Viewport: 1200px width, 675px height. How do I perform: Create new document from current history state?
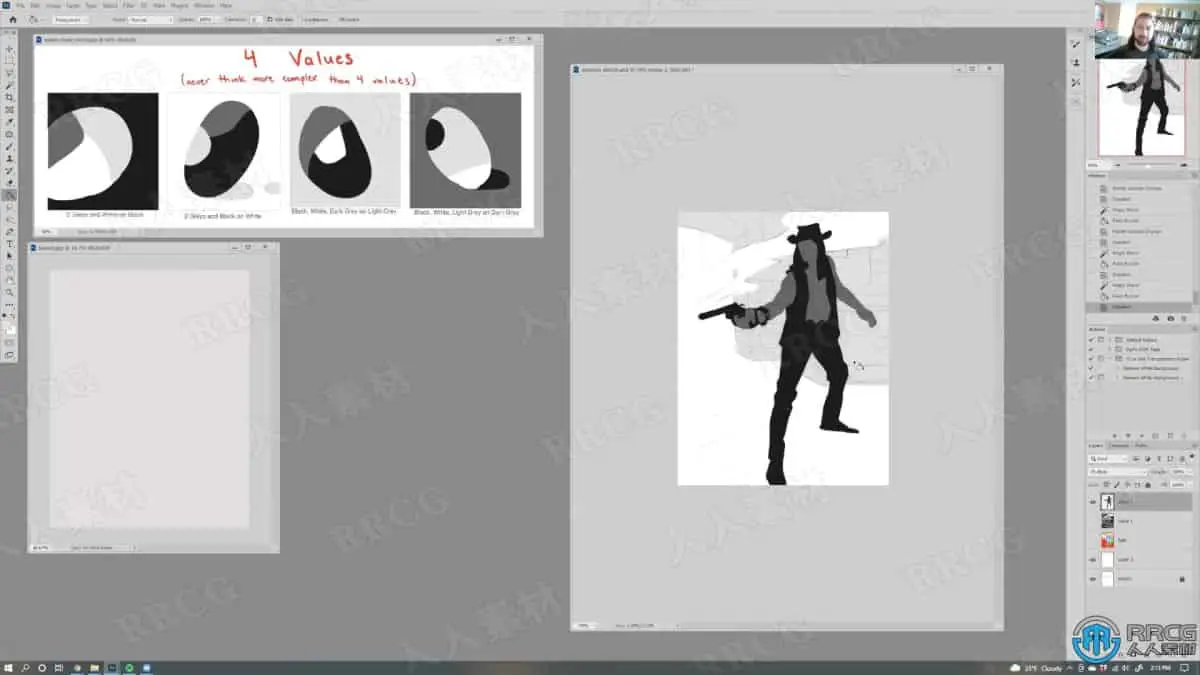point(1155,318)
